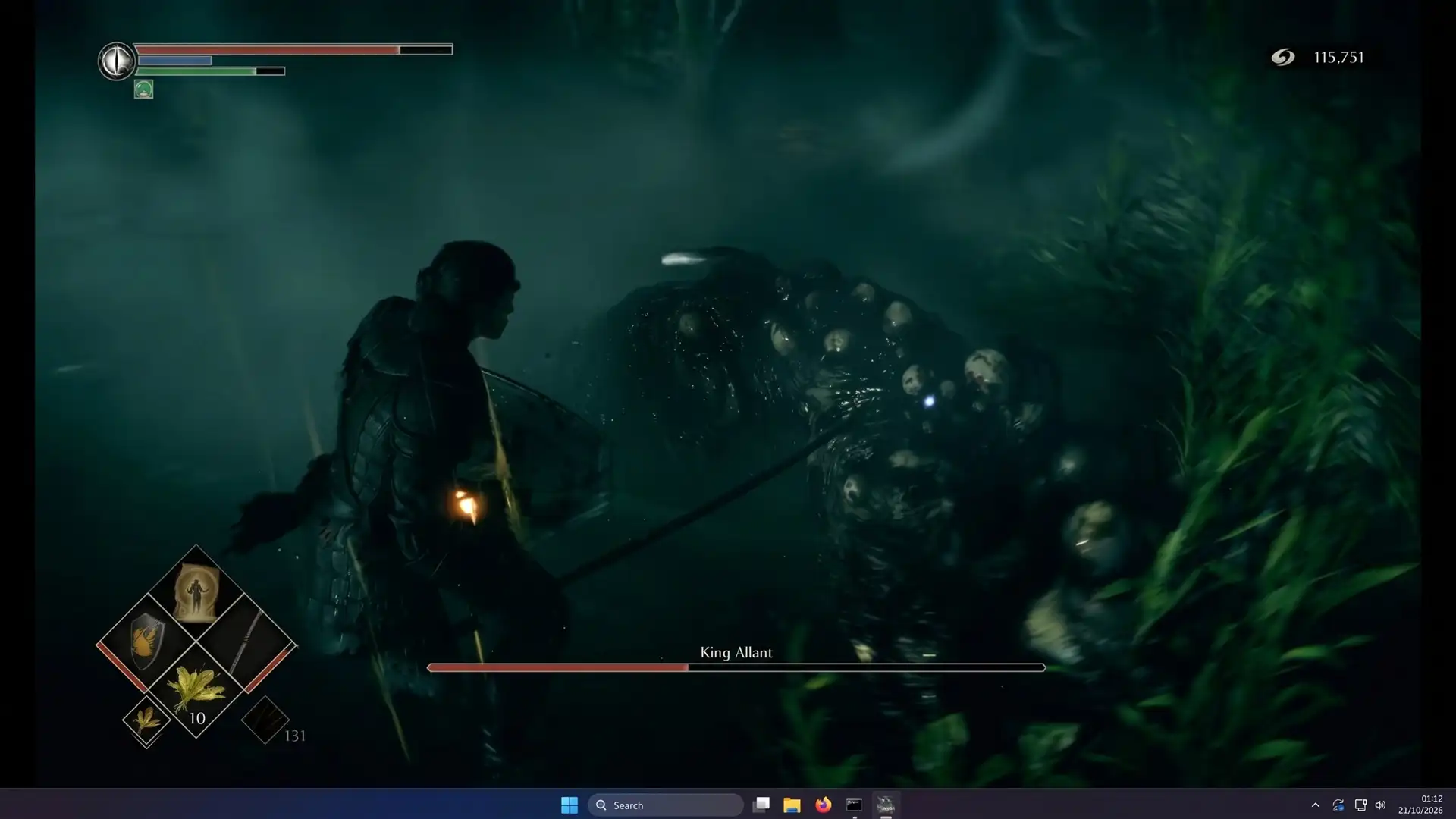The height and width of the screenshot is (819, 1456).
Task: Click the arrow count 131
Action: [295, 736]
